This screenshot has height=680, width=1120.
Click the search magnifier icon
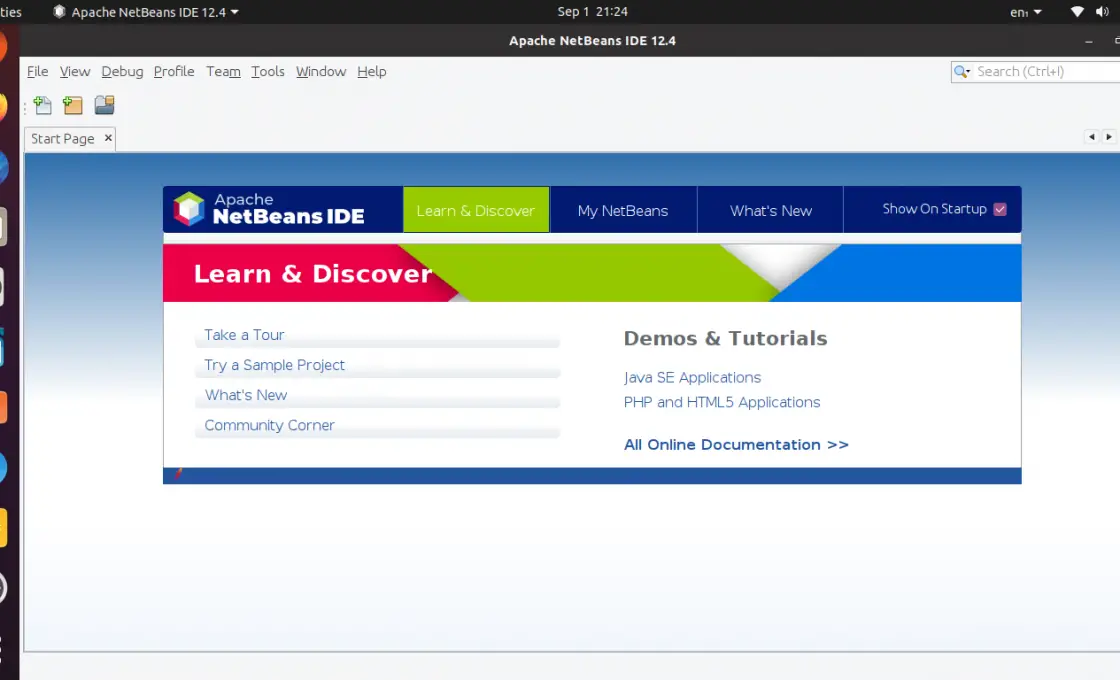click(x=962, y=71)
